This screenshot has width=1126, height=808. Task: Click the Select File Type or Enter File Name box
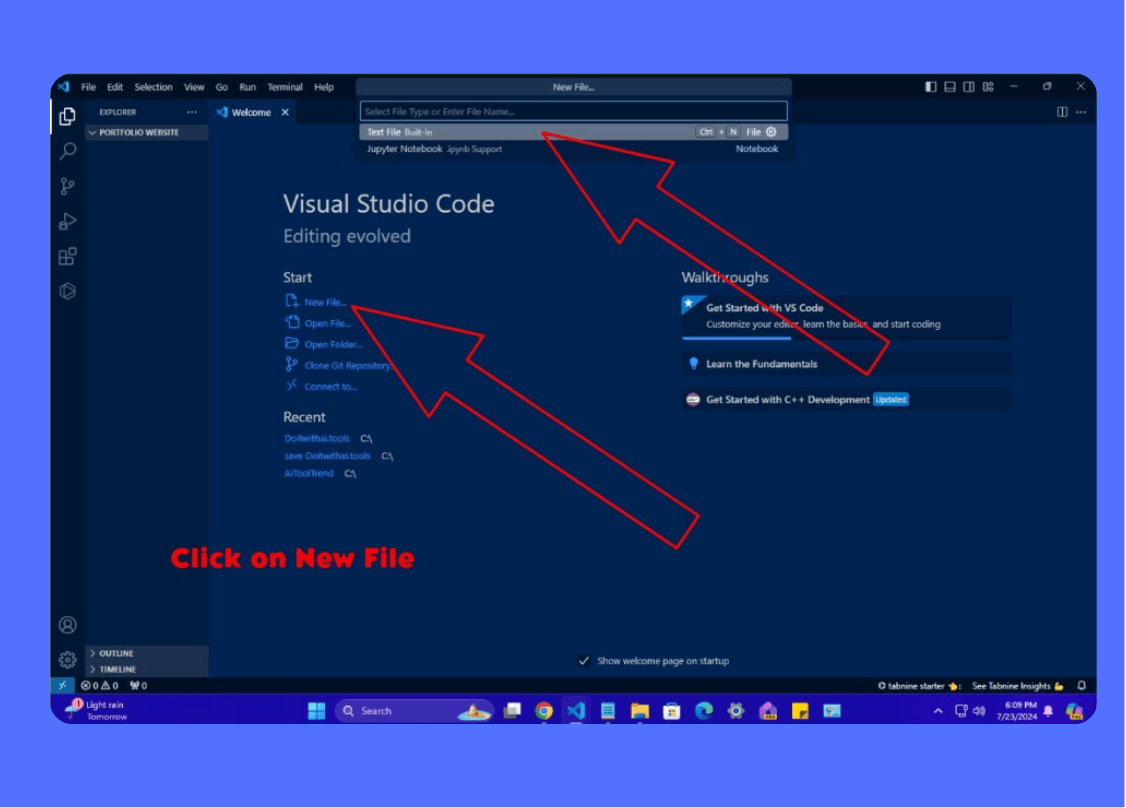(574, 111)
